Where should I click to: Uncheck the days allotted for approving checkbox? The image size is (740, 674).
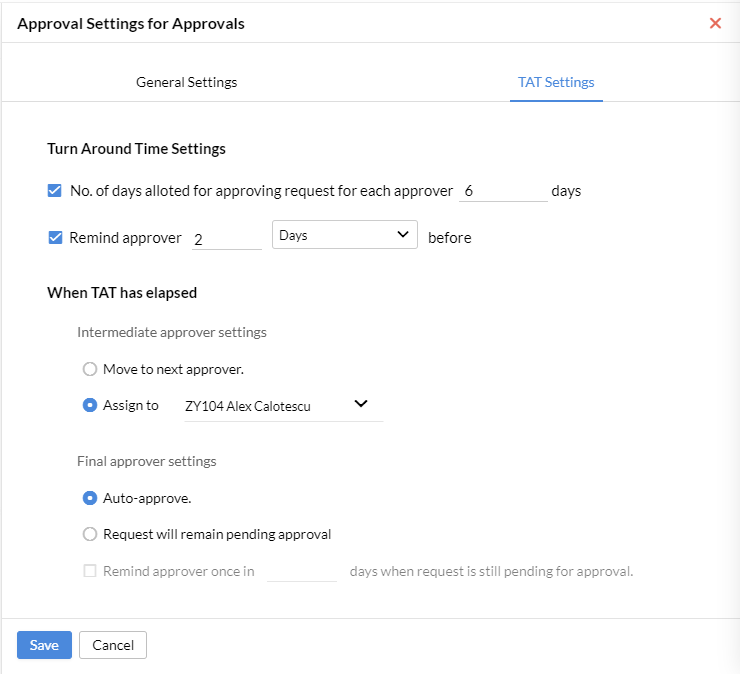tap(55, 191)
